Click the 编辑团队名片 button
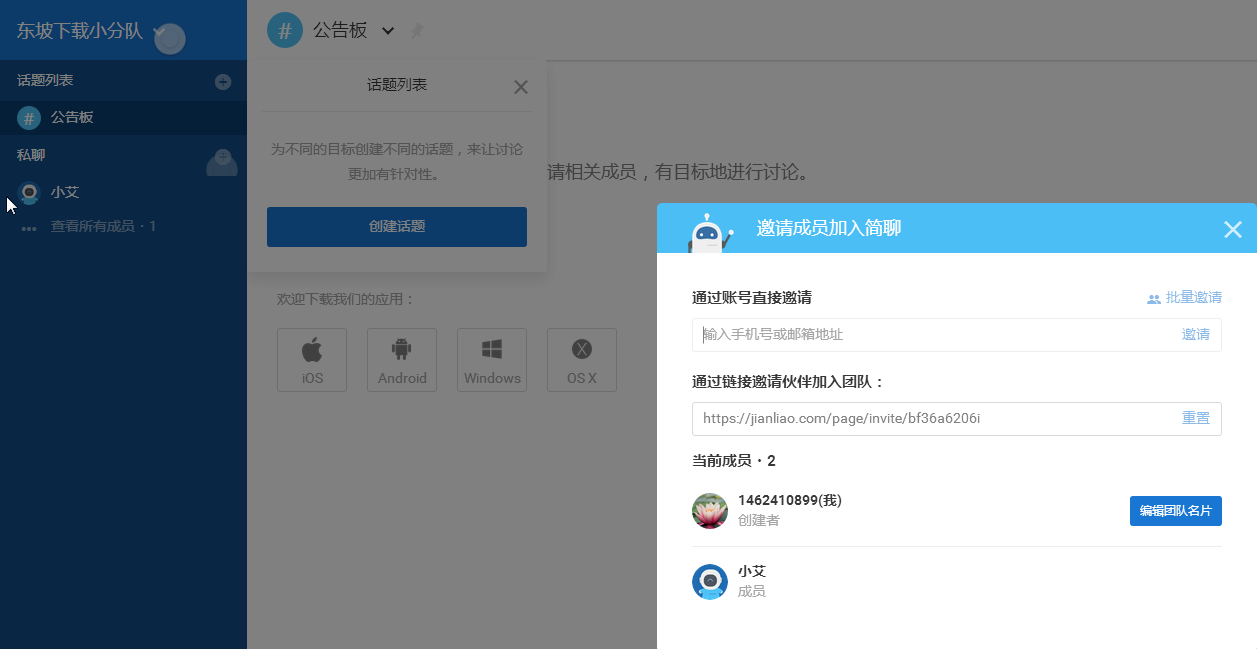This screenshot has height=649, width=1257. click(x=1176, y=511)
